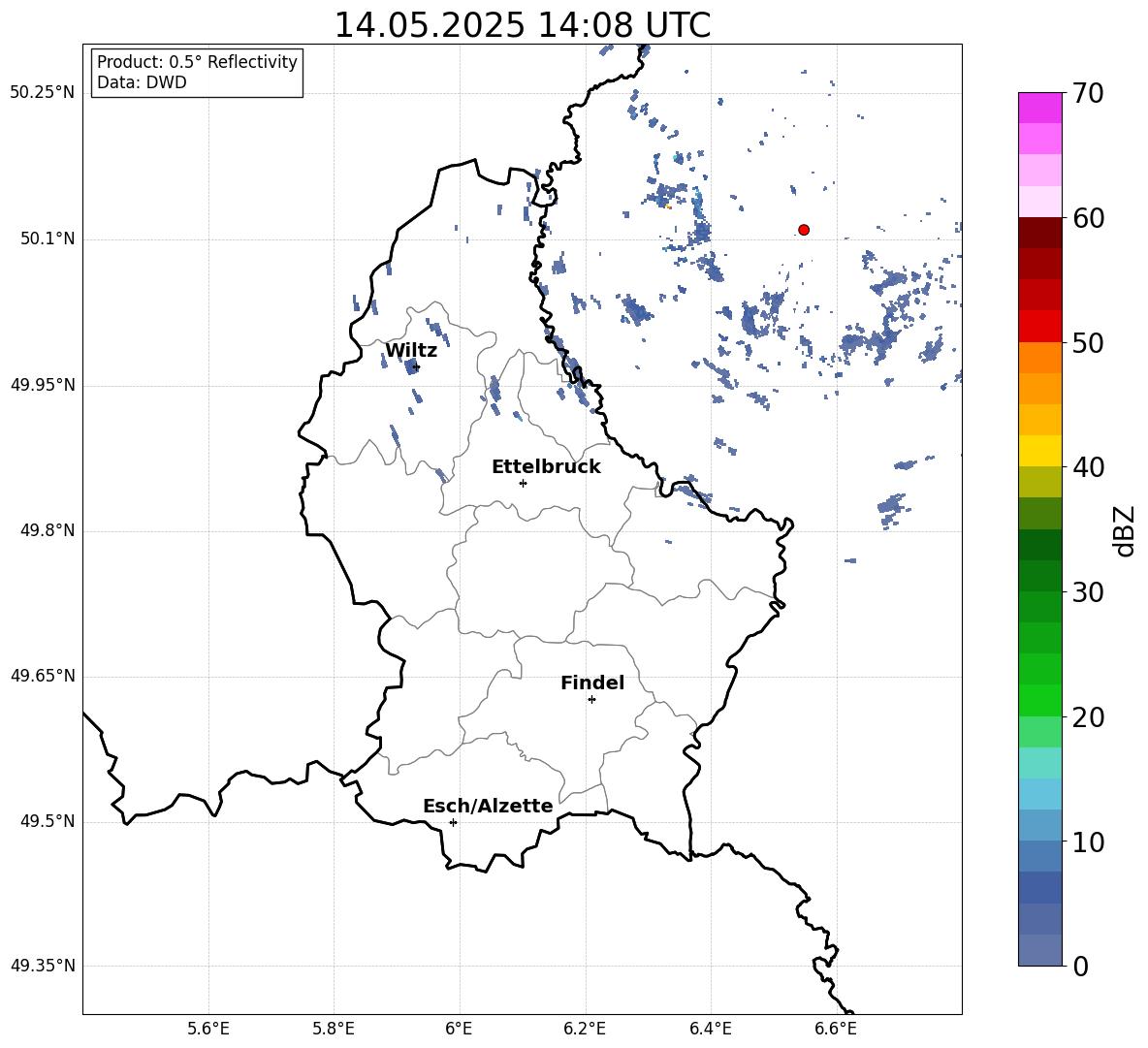Click the 49.5°N latitude label

pyautogui.click(x=48, y=821)
